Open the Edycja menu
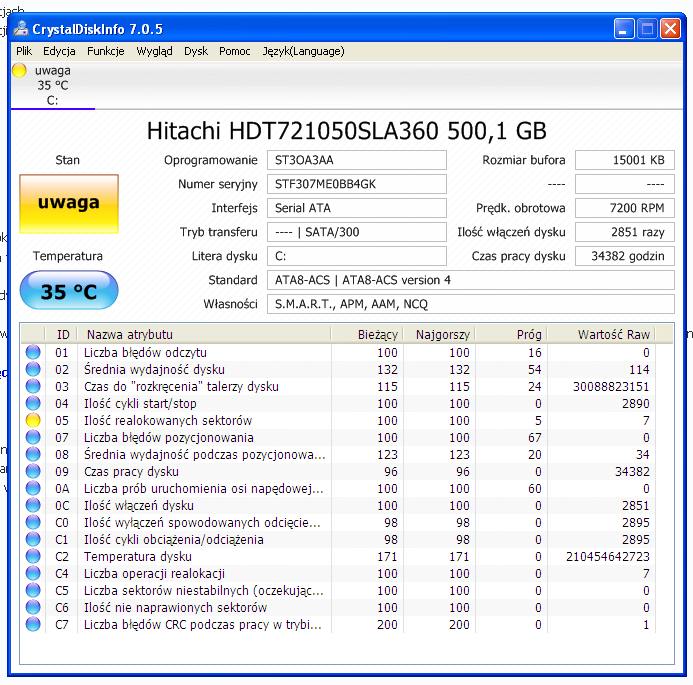Screen dimensions: 693x685 point(59,51)
